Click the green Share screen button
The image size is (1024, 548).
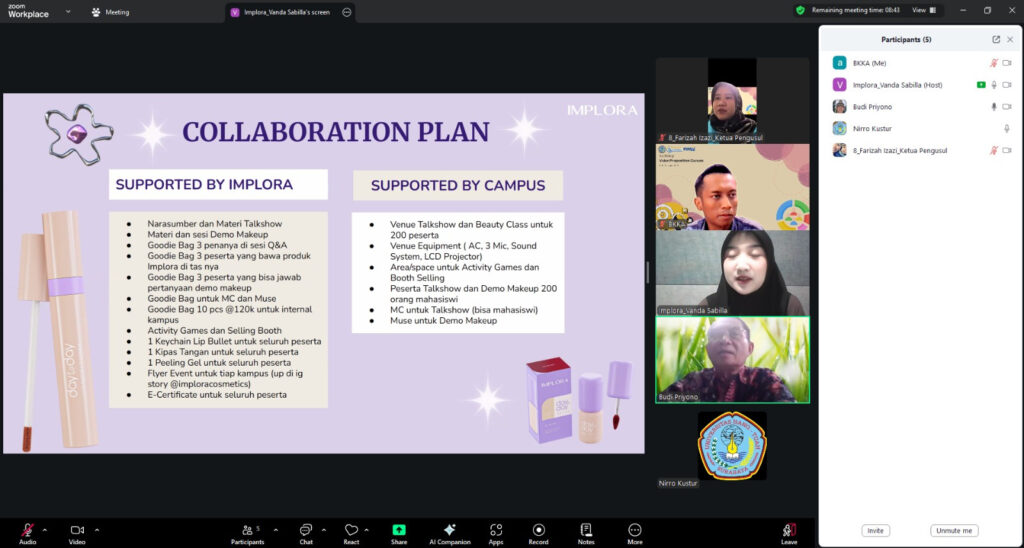(x=399, y=530)
